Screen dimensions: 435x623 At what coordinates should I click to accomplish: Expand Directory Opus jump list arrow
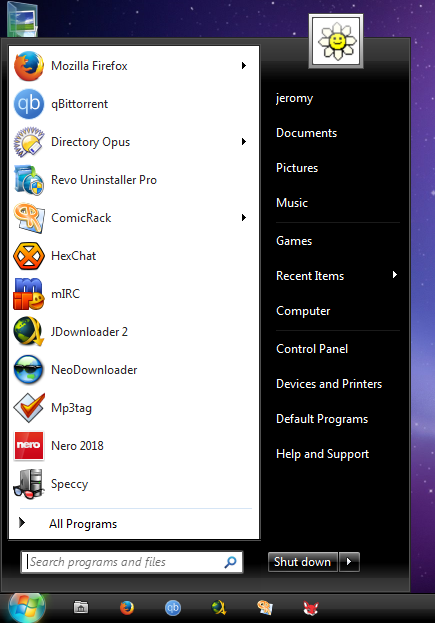[x=244, y=142]
